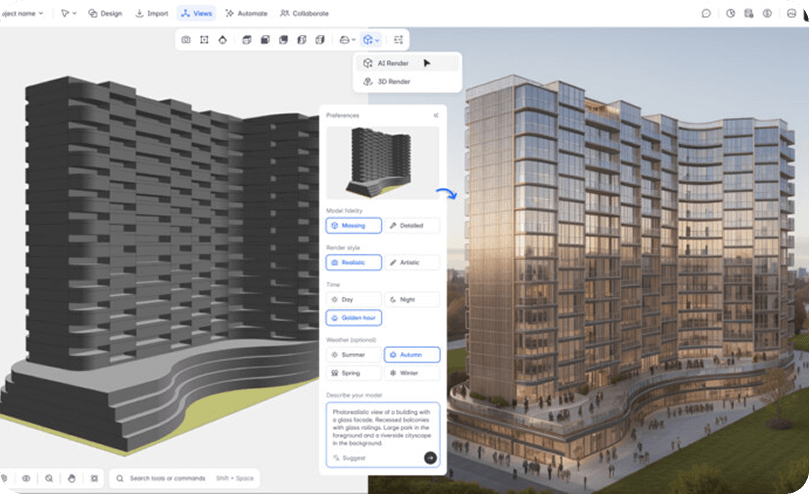Open the project name dropdown
Viewport: 809px width, 494px height.
22,14
